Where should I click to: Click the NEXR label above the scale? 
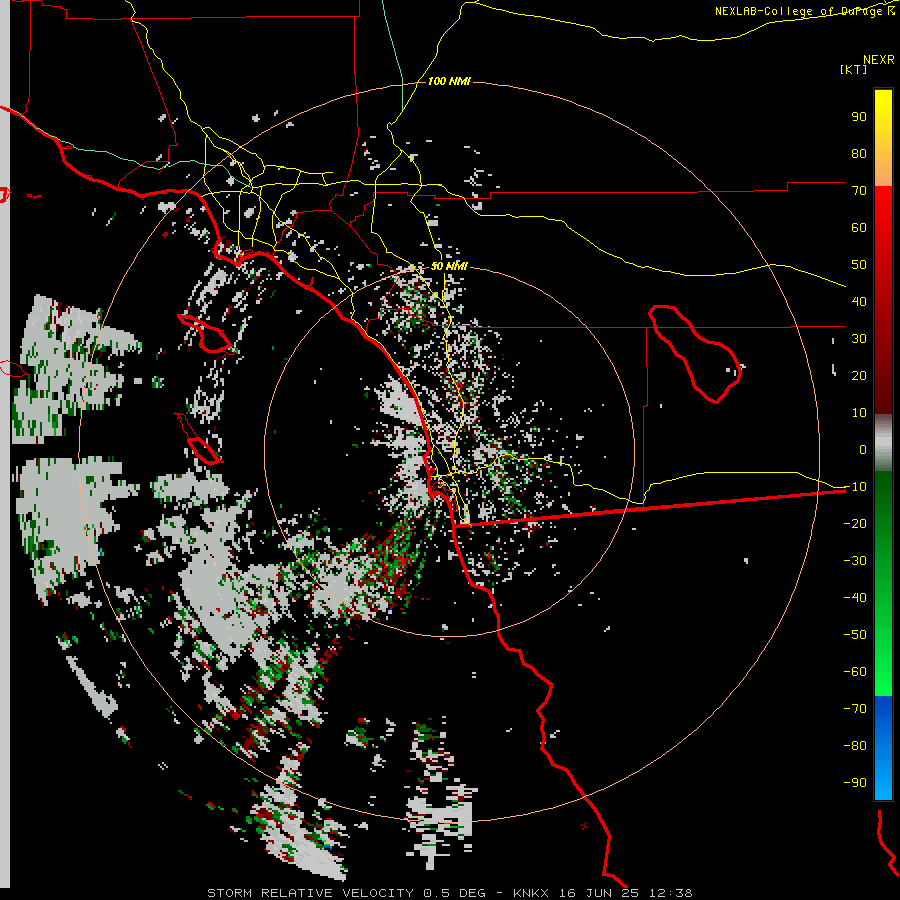pyautogui.click(x=879, y=60)
